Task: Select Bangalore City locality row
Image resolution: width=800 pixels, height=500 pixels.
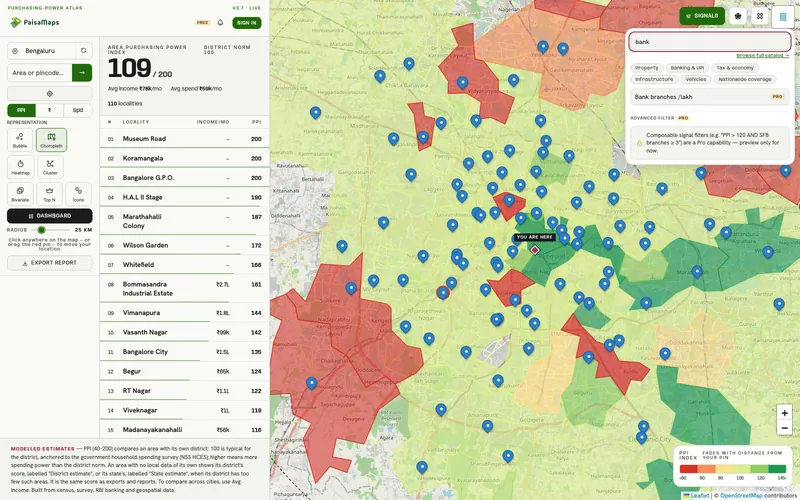Action: coord(184,352)
